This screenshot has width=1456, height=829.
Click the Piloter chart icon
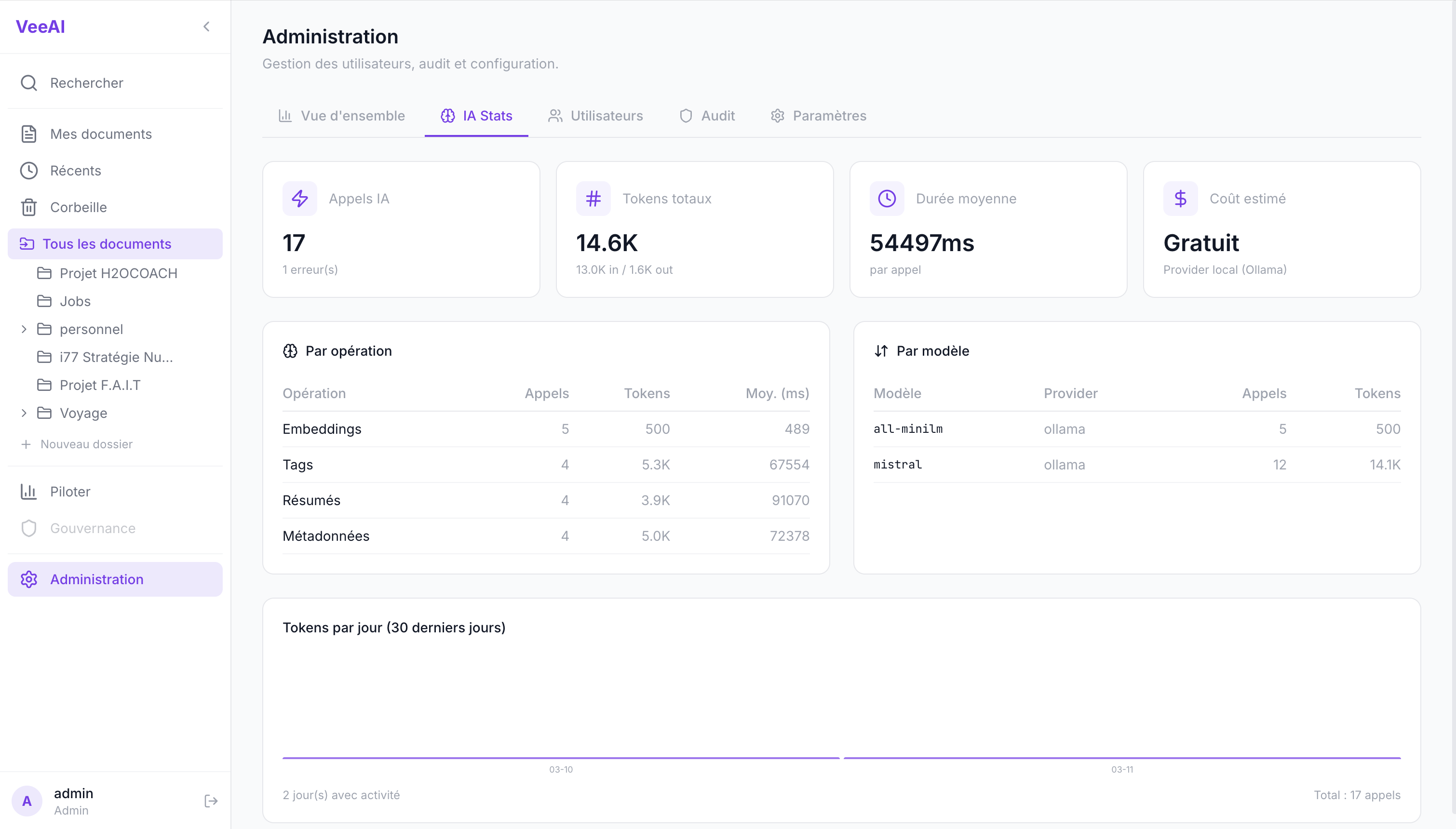click(x=28, y=491)
